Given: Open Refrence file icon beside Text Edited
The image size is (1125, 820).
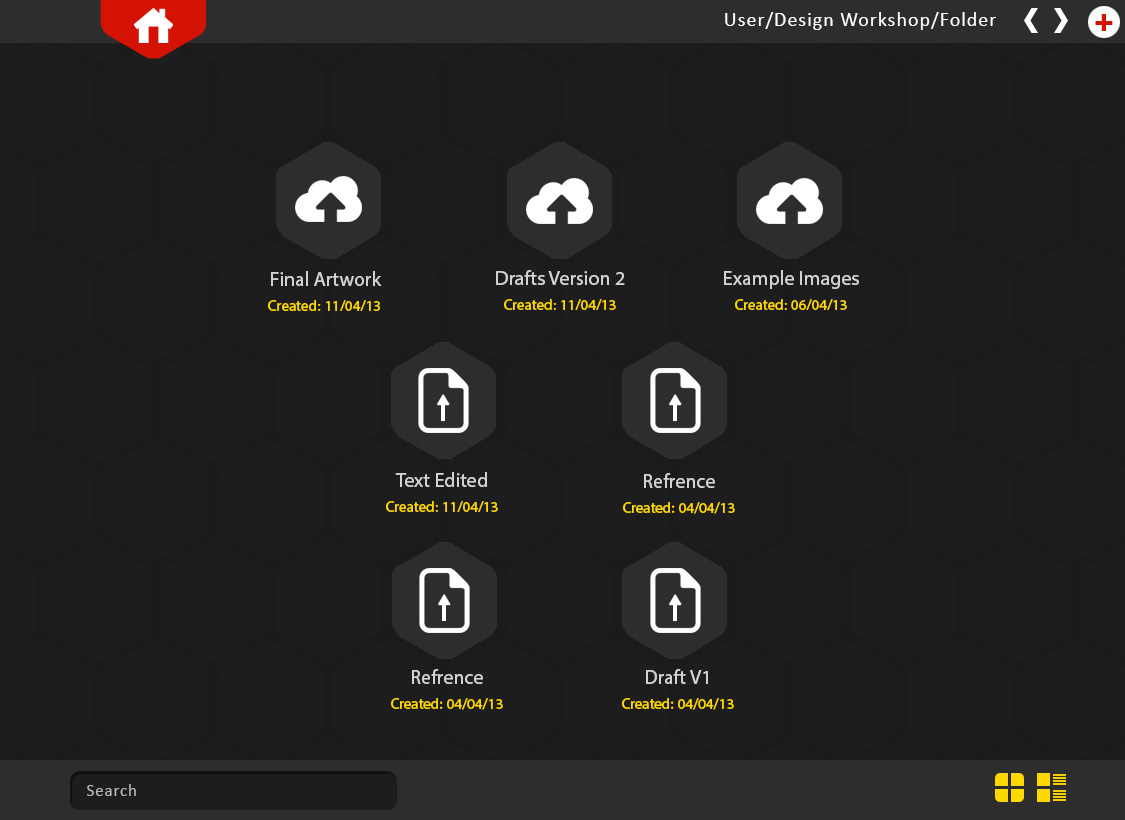Looking at the screenshot, I should 674,400.
